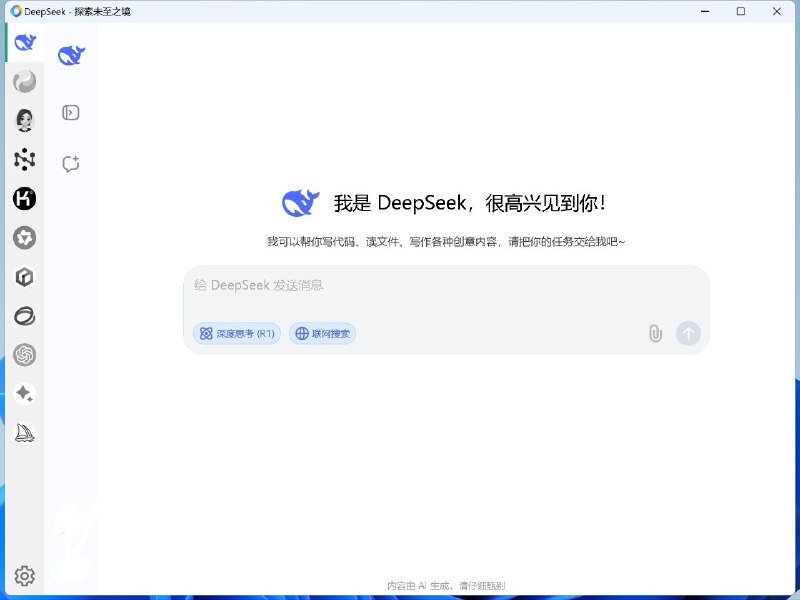
Task: Switch to the hexagon-badge assistant in the sidebar
Action: point(24,277)
